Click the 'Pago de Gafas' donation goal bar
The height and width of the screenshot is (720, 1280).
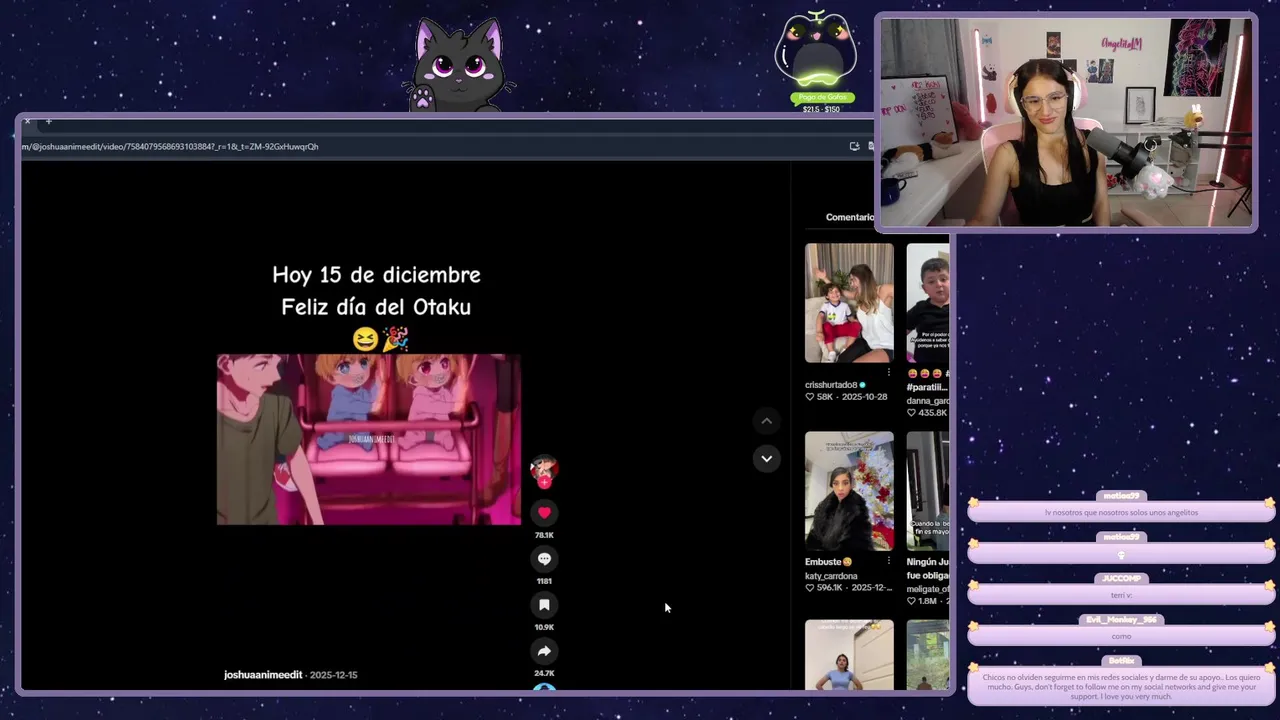point(821,97)
